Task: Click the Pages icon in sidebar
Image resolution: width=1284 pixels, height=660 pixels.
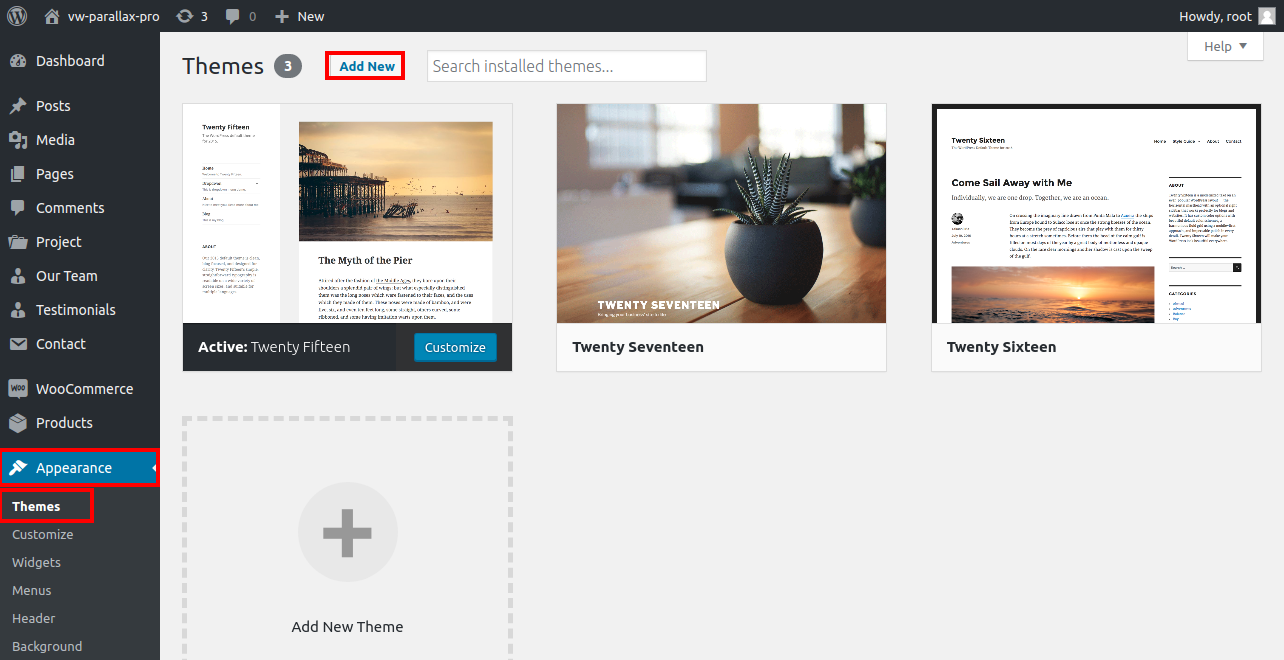Action: tap(18, 174)
